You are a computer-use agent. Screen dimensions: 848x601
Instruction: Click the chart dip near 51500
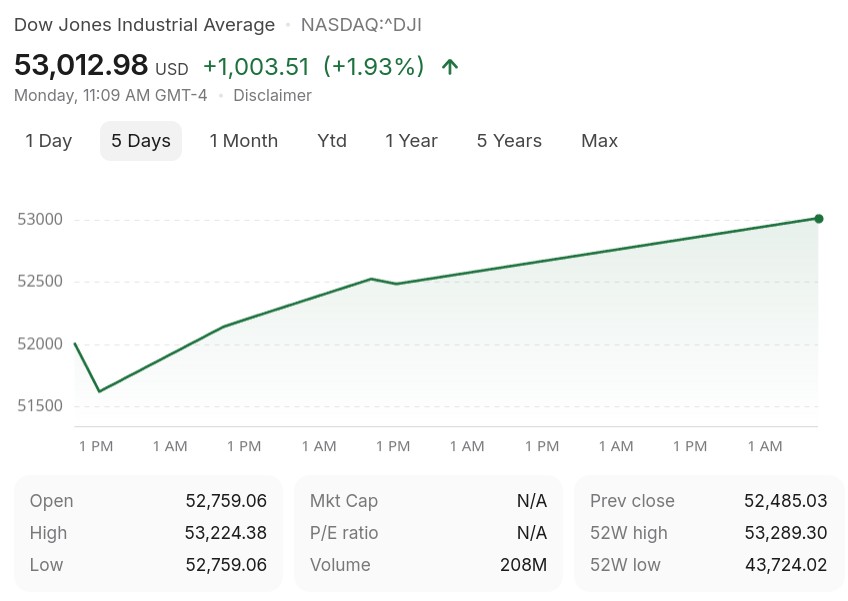(x=100, y=391)
